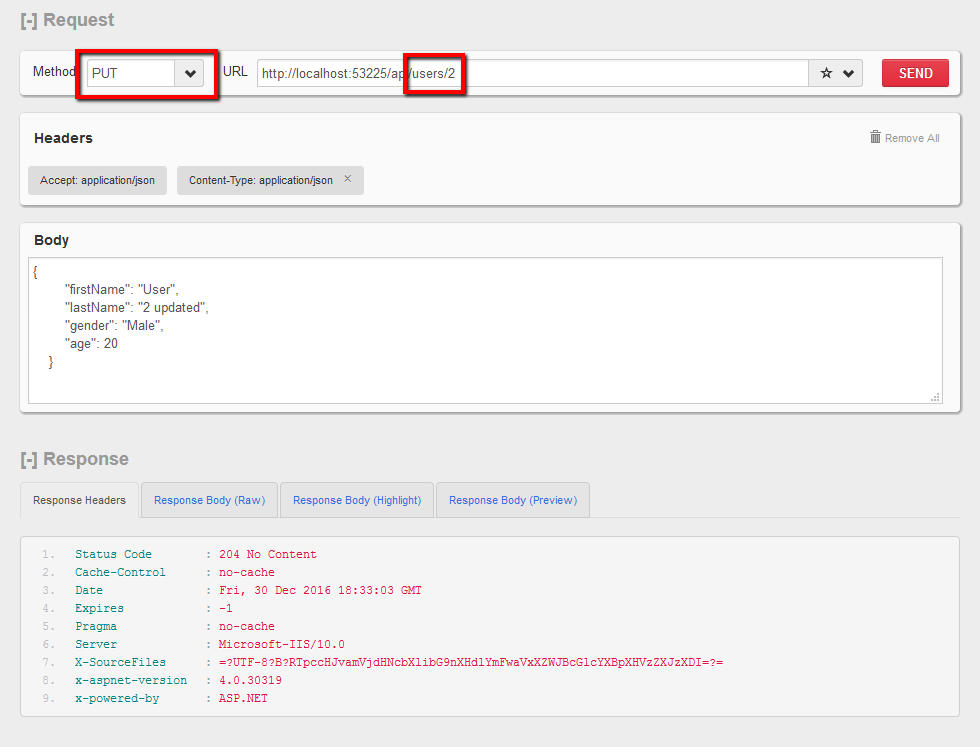The image size is (980, 747).
Task: Click the 'Microsoft-IIS/10.0' server value
Action: coord(281,644)
